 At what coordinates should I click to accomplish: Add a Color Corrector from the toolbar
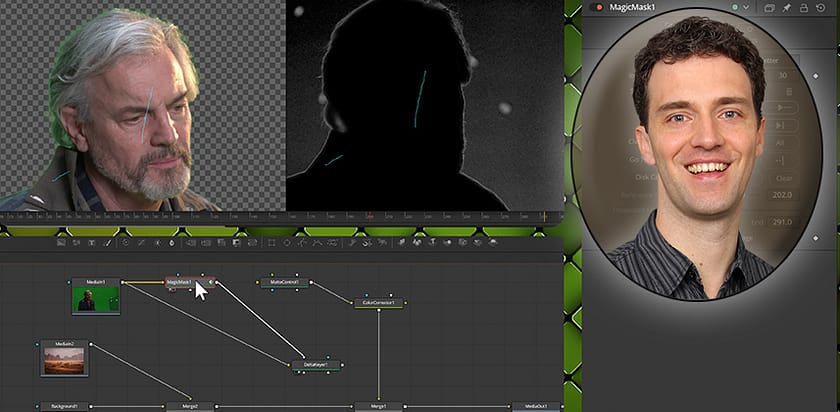[x=125, y=243]
